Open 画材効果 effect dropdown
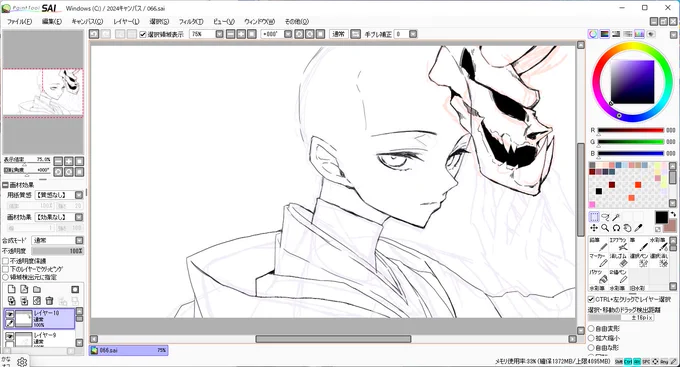The width and height of the screenshot is (680, 367). [x=79, y=217]
